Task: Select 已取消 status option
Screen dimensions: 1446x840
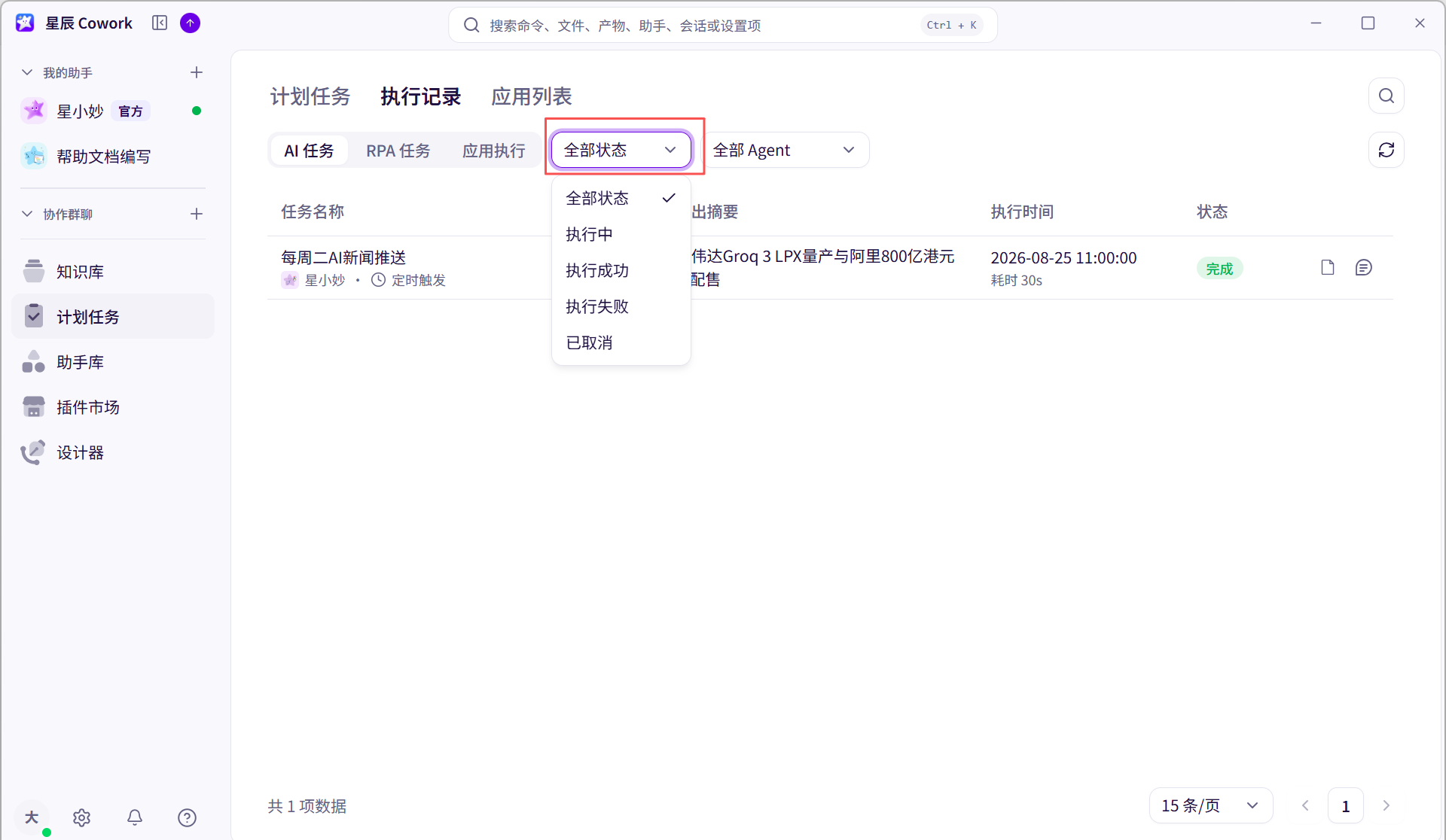Action: 621,342
